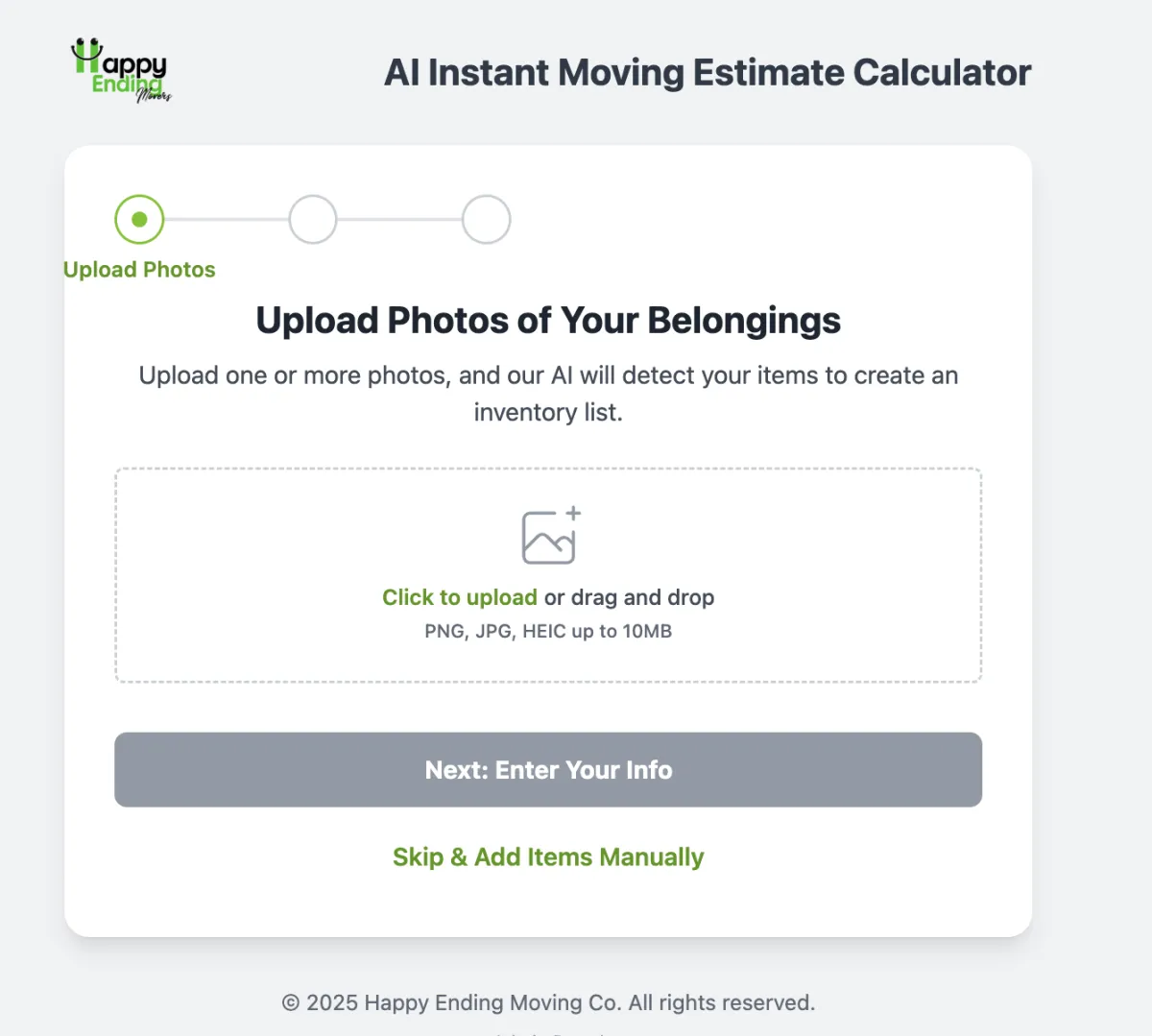Choose Skip & Add Items Manually
This screenshot has width=1152, height=1036.
tap(548, 856)
